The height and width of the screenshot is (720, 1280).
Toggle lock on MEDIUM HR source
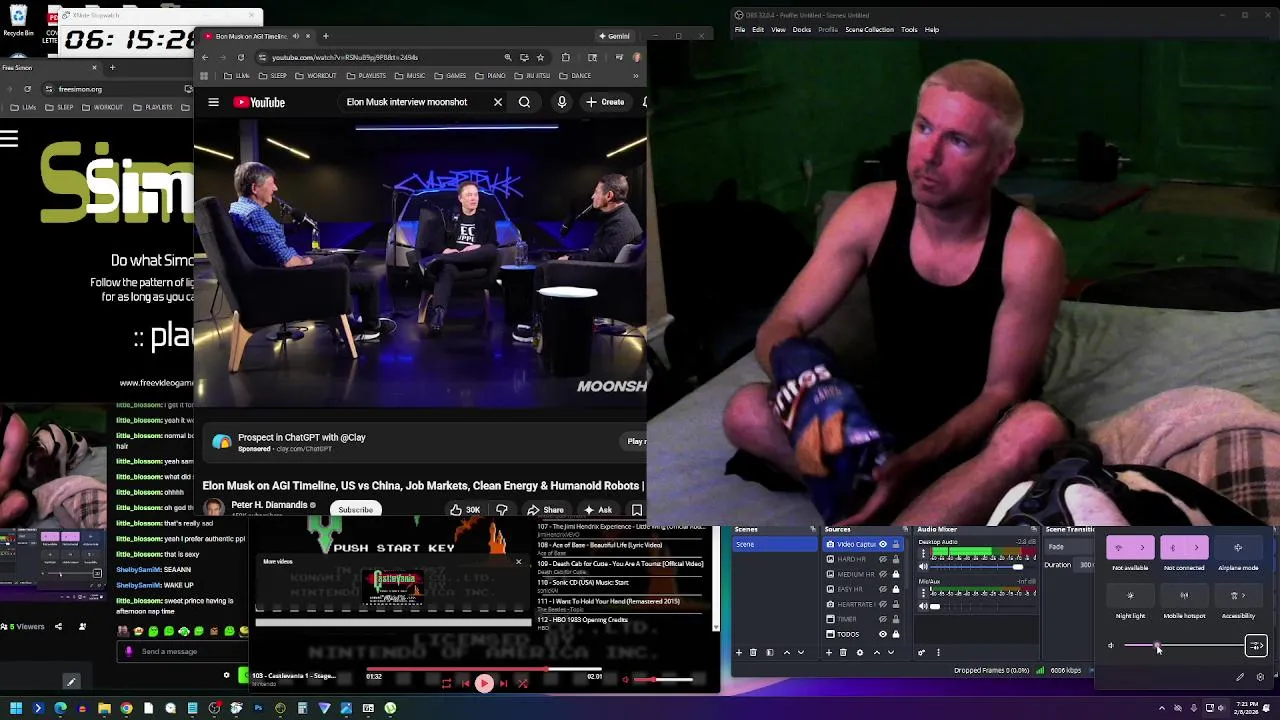[x=896, y=574]
